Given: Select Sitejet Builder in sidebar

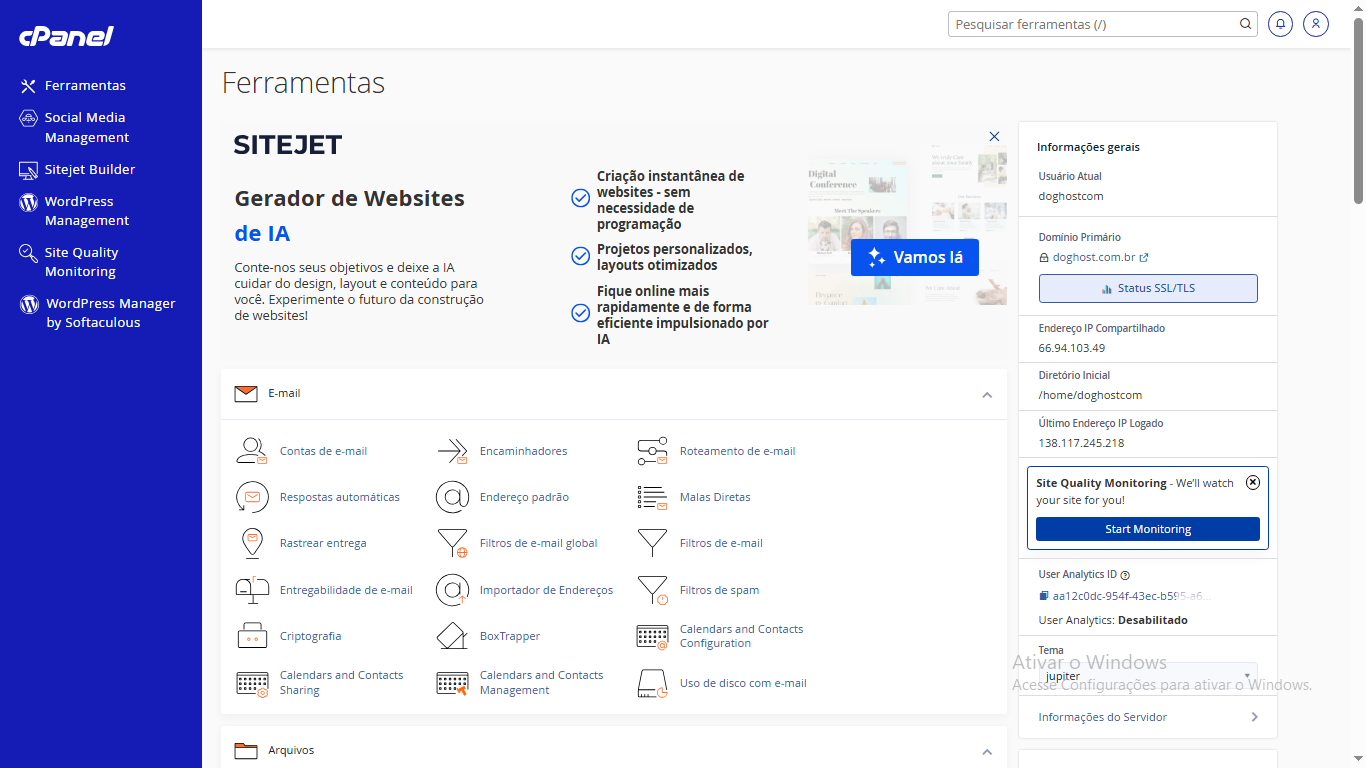Looking at the screenshot, I should [x=89, y=170].
